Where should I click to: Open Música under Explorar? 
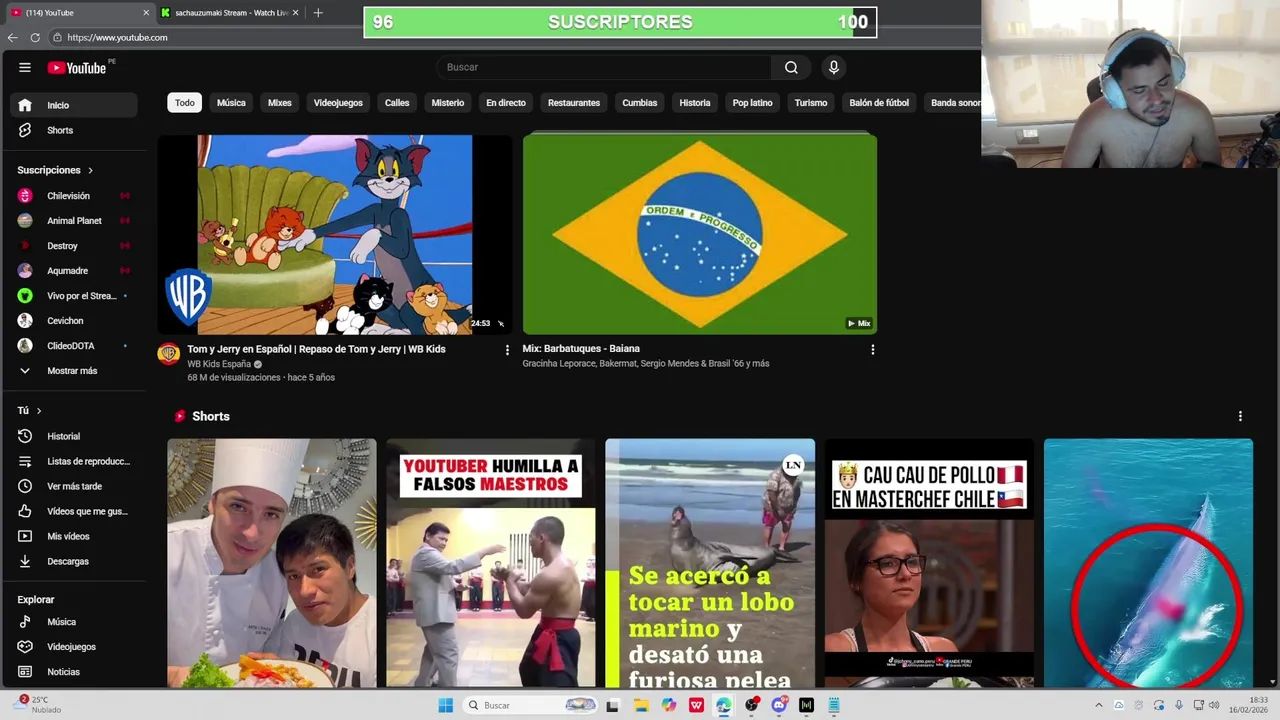click(74, 622)
